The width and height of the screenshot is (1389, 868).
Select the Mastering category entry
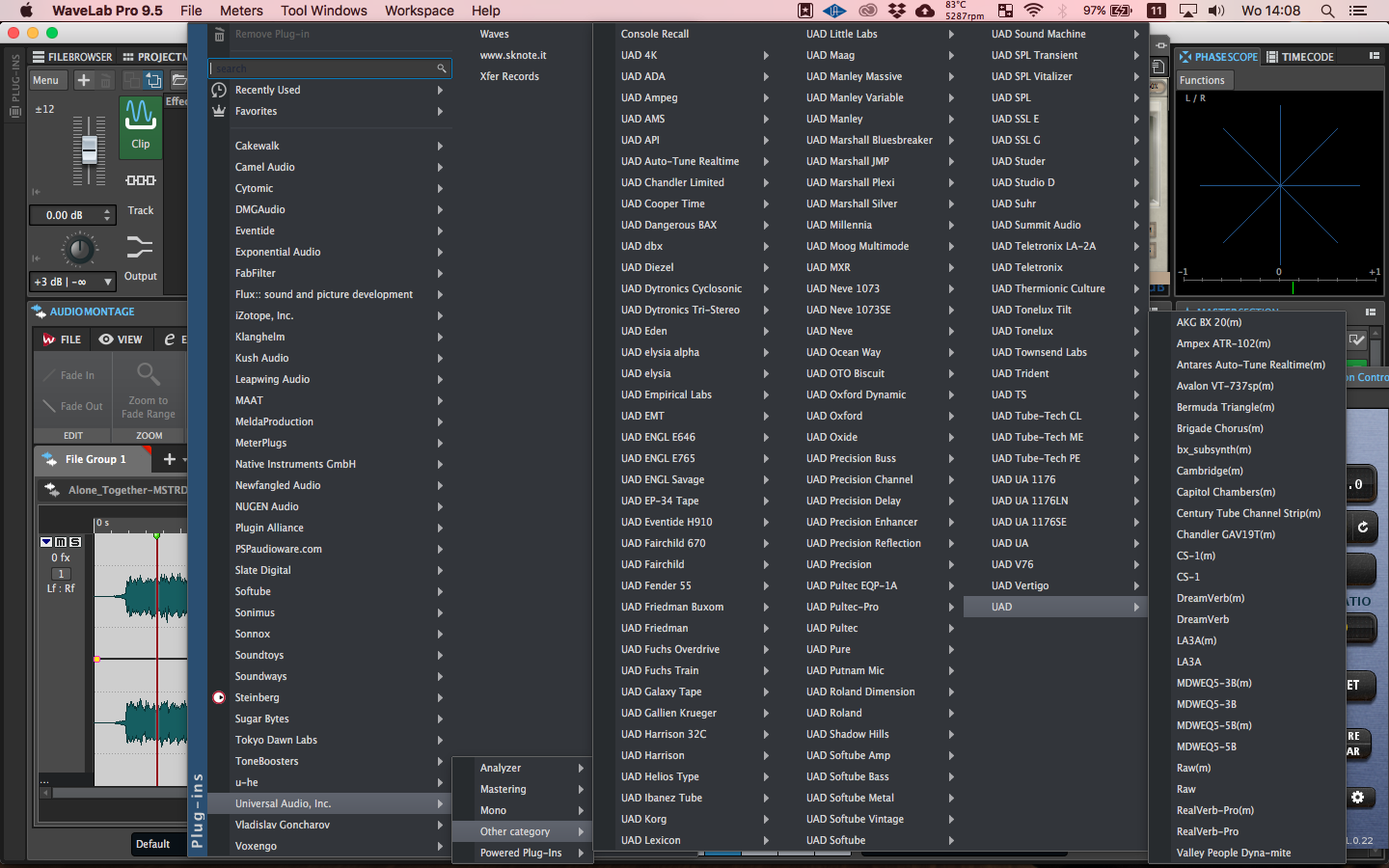pyautogui.click(x=522, y=789)
